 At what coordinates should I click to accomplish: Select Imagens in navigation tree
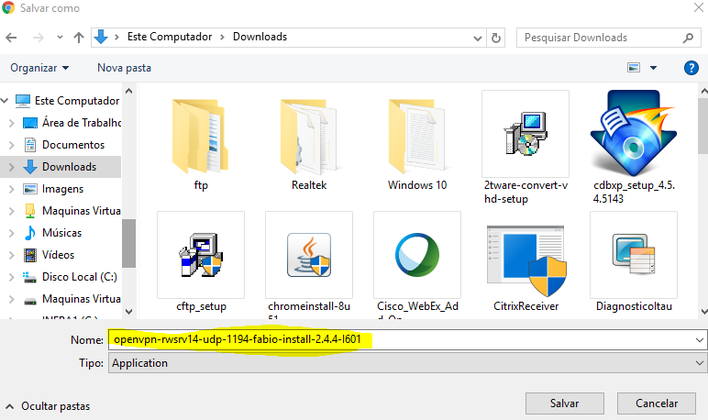click(x=53, y=189)
